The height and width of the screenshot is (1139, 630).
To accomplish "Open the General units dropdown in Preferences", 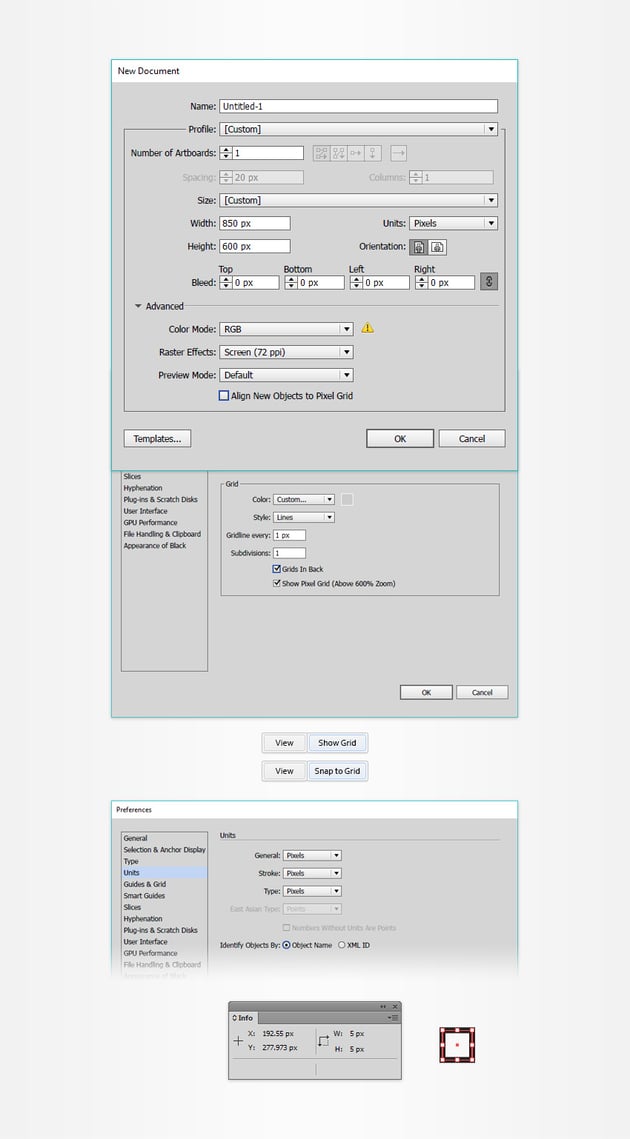I will 312,856.
